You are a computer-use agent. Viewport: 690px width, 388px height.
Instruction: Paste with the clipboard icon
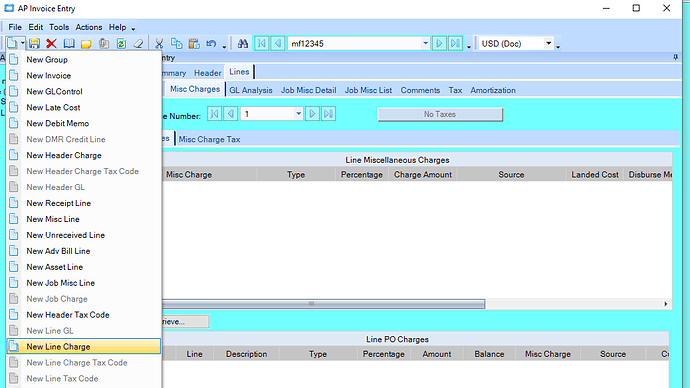[194, 44]
